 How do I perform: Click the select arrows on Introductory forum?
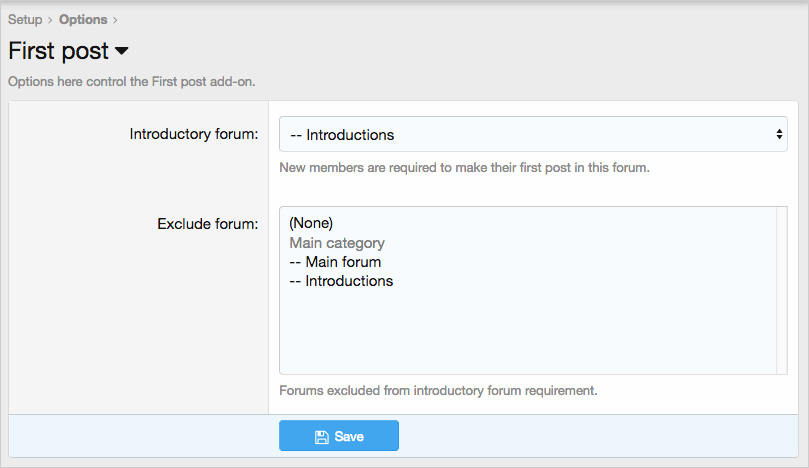pos(779,134)
